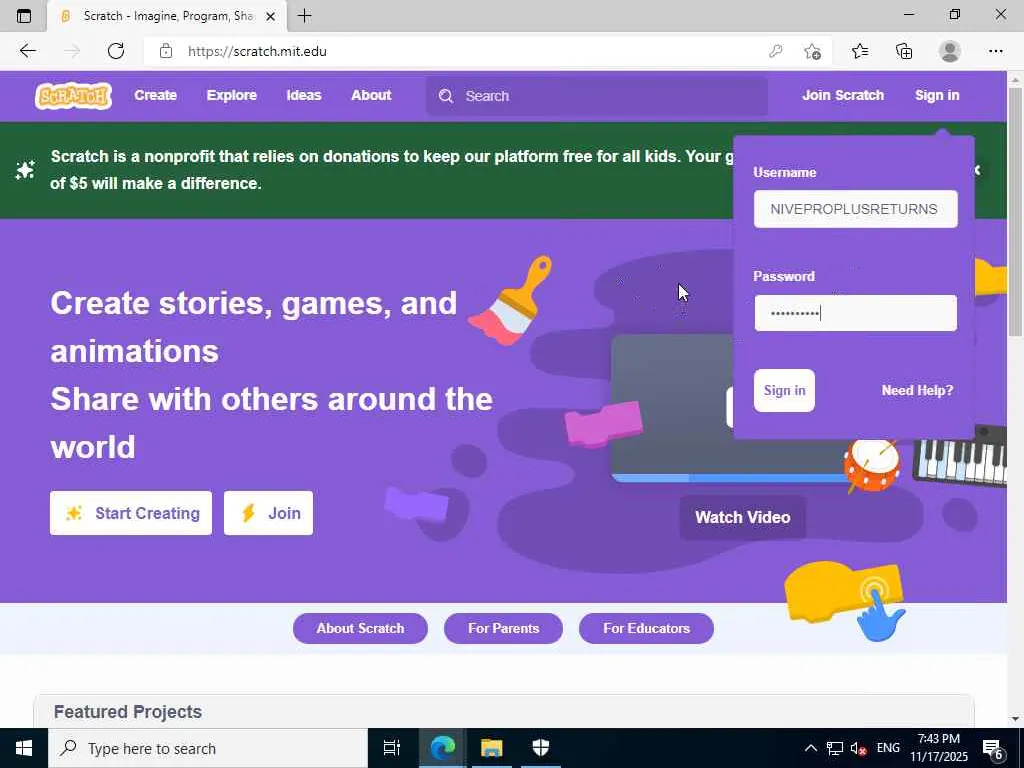The image size is (1024, 768).
Task: Show hidden system tray icons
Action: [810, 748]
